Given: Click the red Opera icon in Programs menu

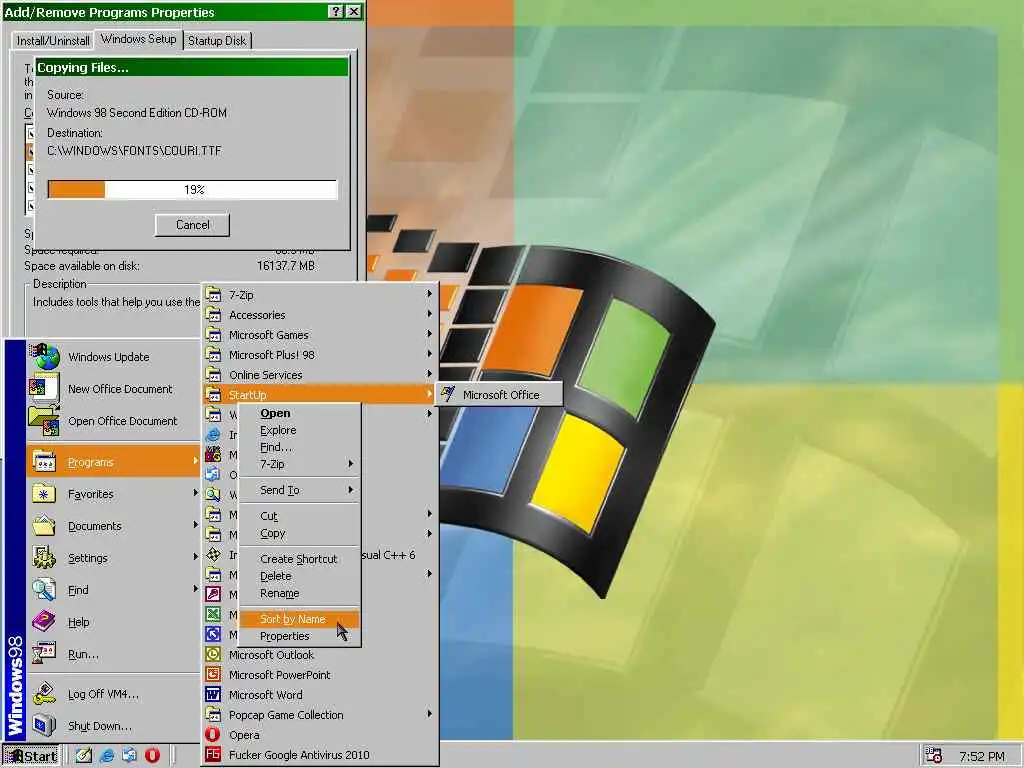Looking at the screenshot, I should 213,735.
